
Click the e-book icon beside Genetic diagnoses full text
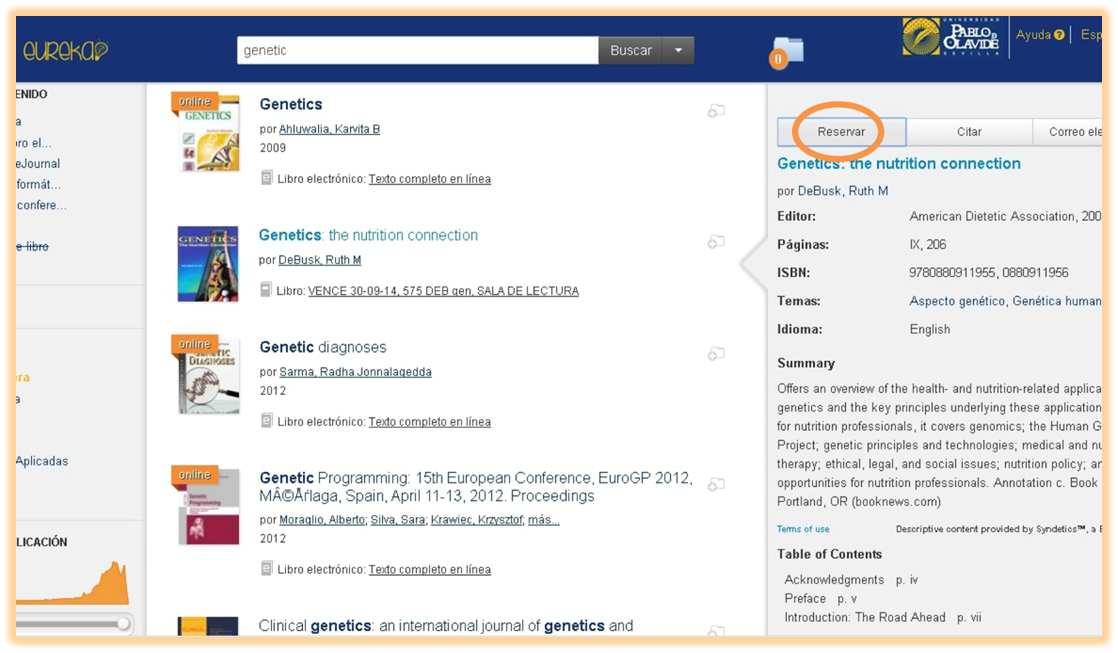266,421
